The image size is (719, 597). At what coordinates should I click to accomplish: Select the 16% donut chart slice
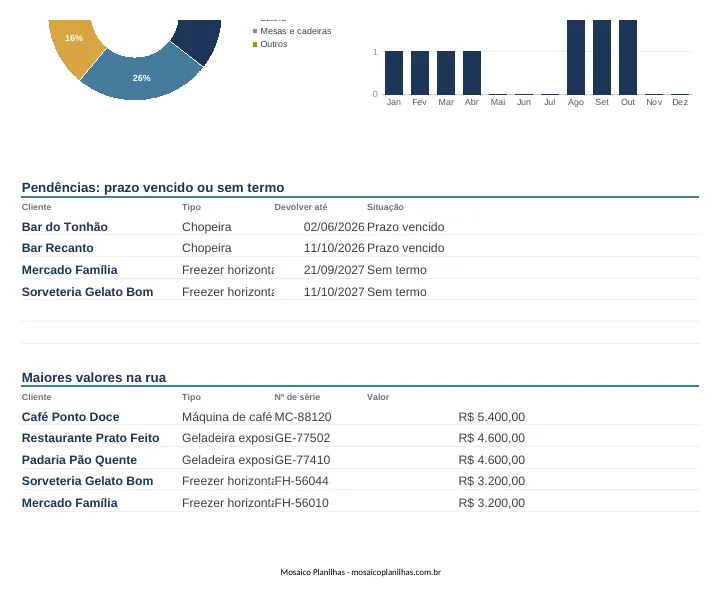click(x=76, y=46)
